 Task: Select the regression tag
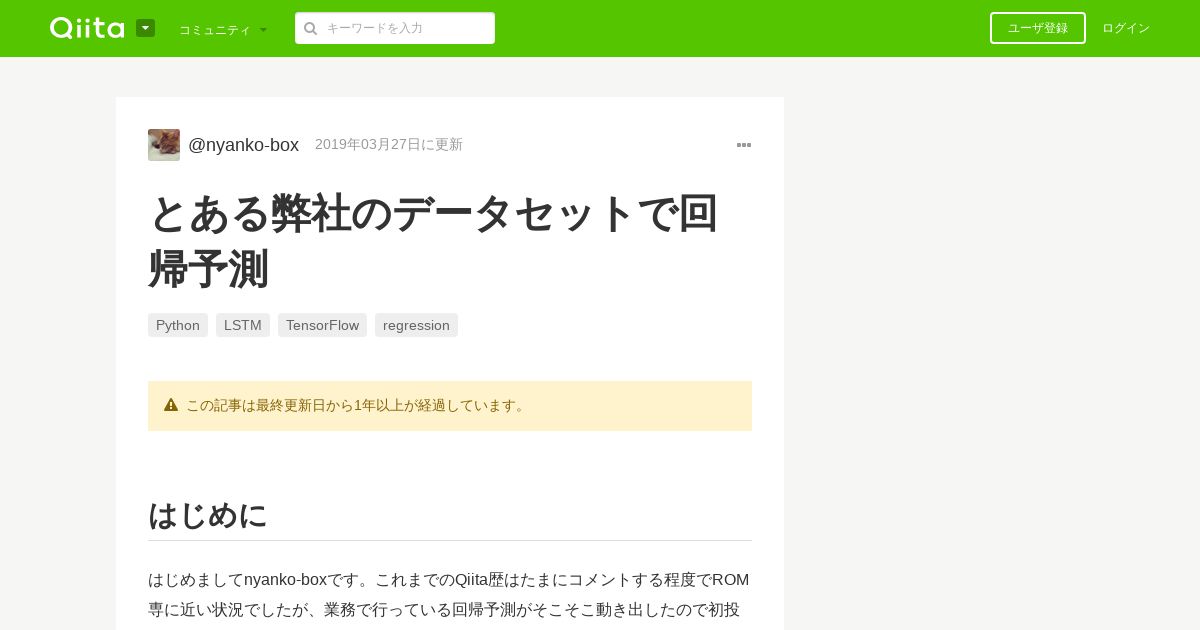(416, 325)
